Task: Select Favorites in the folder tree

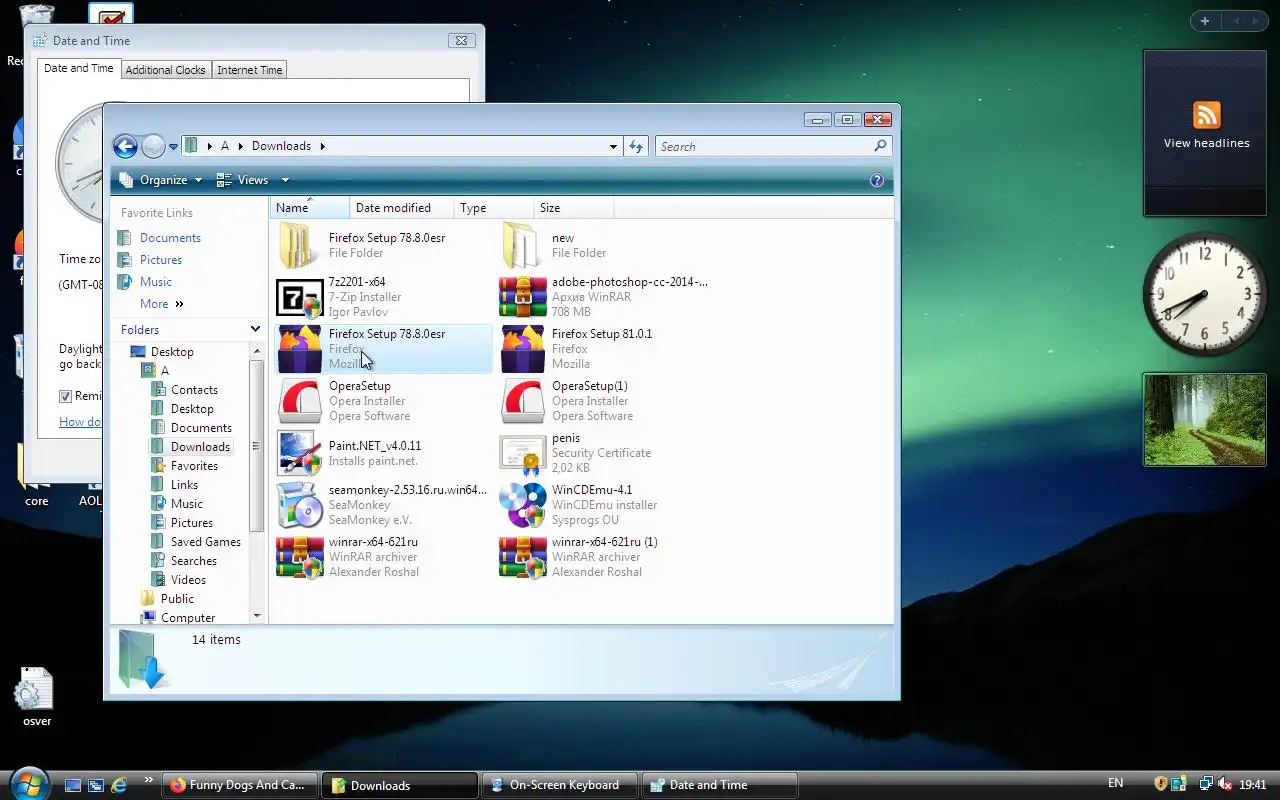Action: [x=194, y=466]
